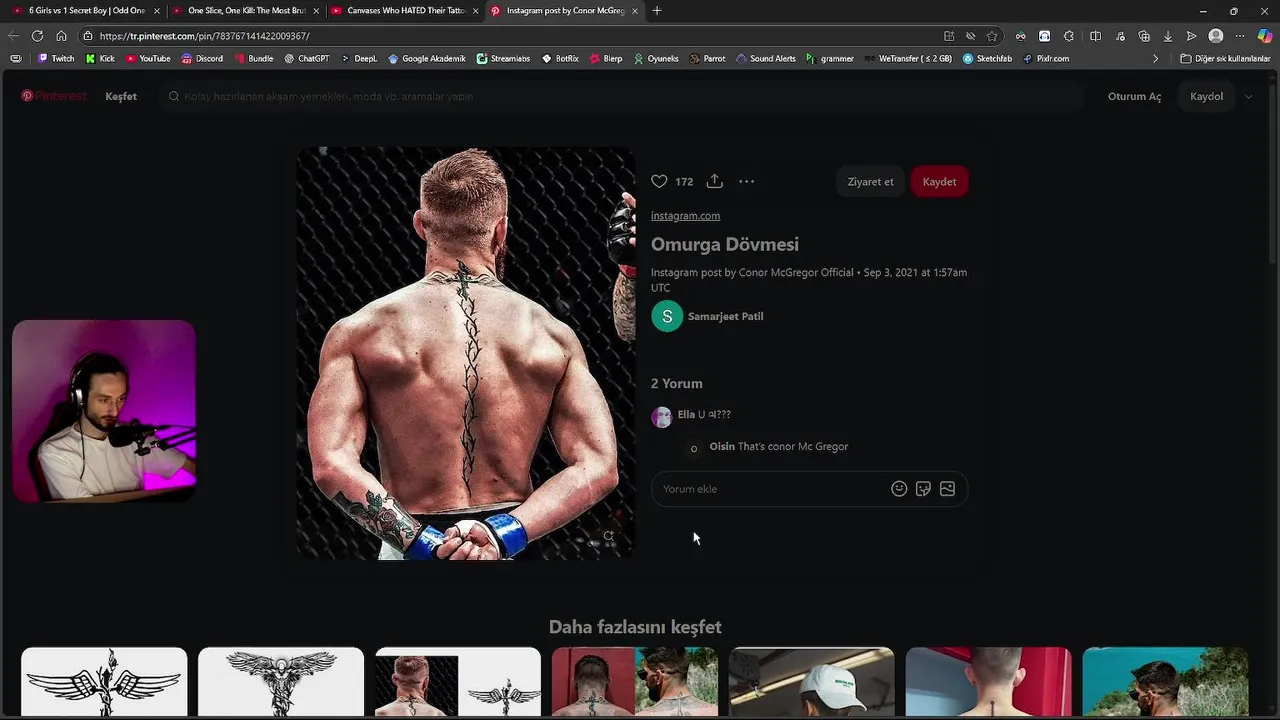Image resolution: width=1280 pixels, height=720 pixels.
Task: Click the Pinterest logo
Action: (54, 96)
